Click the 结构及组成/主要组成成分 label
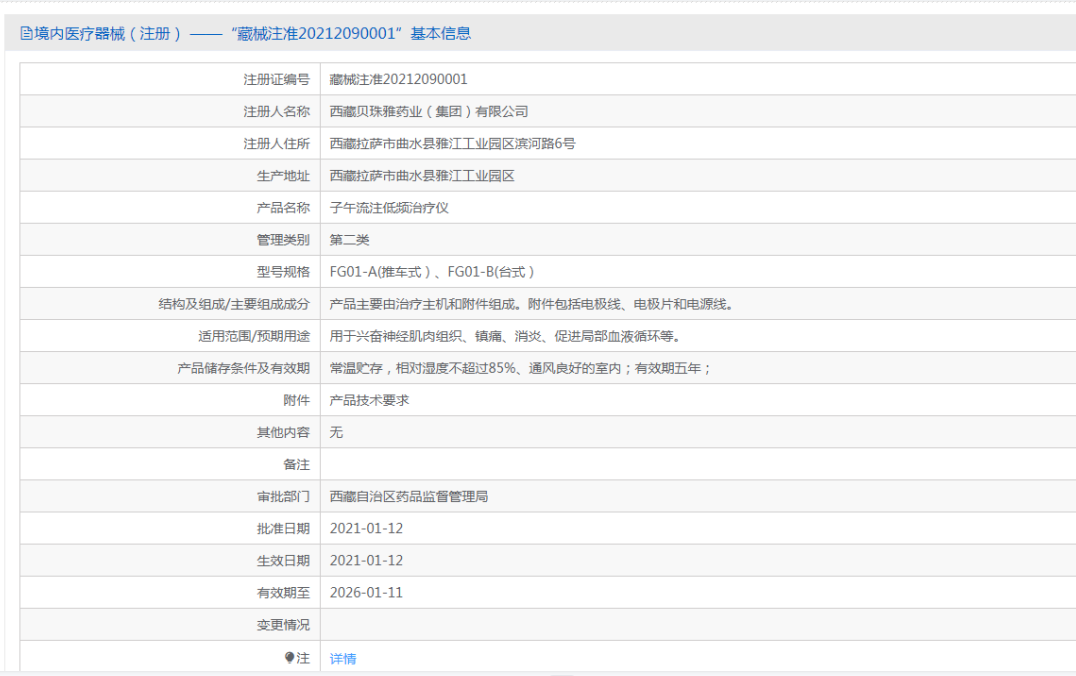The width and height of the screenshot is (1076, 676). point(234,304)
